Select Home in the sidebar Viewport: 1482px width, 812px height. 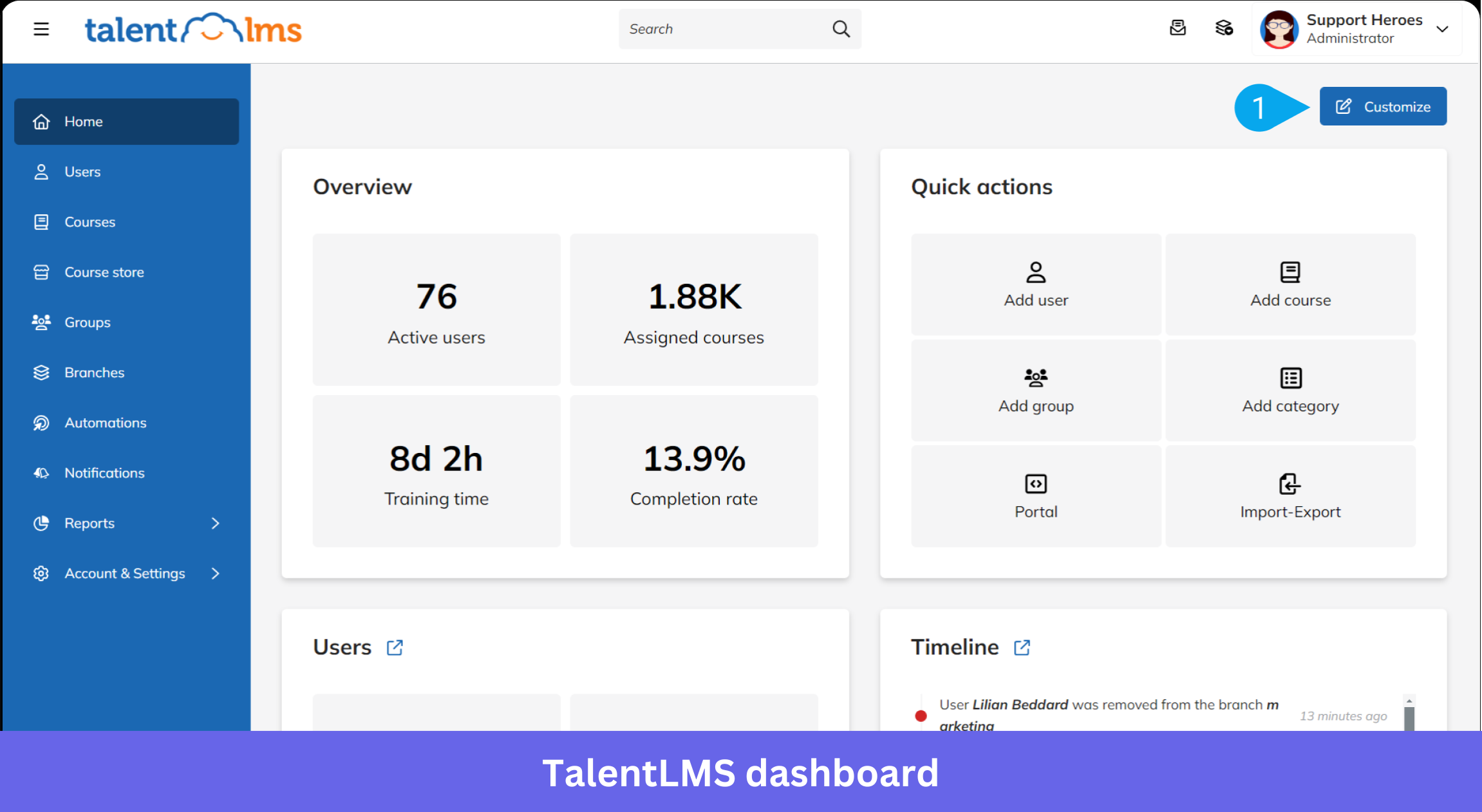click(x=126, y=122)
